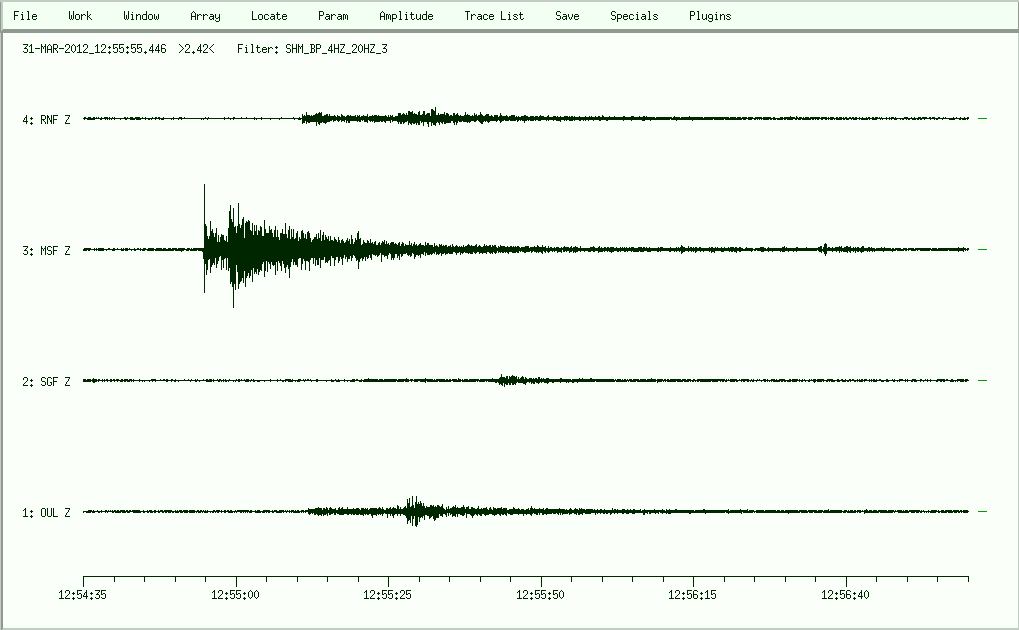
Task: Open the Amplitude menu
Action: pos(406,16)
